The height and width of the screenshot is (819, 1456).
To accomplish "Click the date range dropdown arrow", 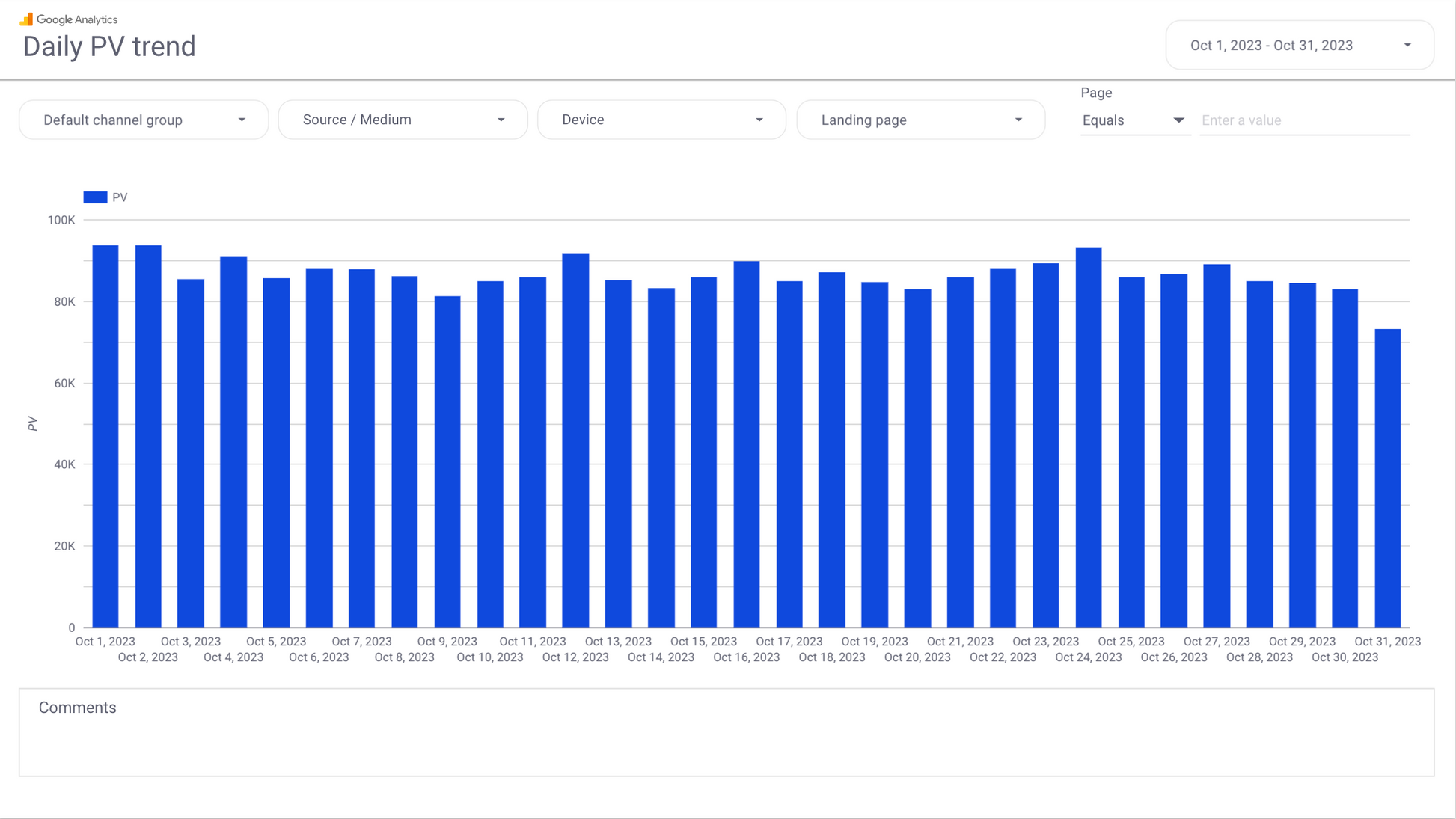I will point(1407,46).
